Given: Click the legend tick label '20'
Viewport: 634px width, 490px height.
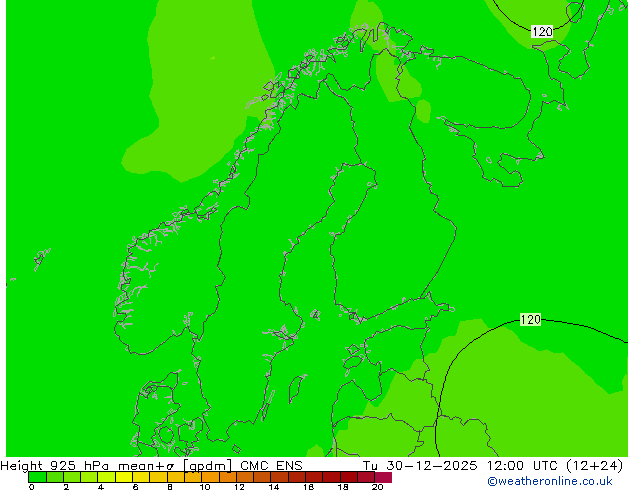Looking at the screenshot, I should (378, 487).
